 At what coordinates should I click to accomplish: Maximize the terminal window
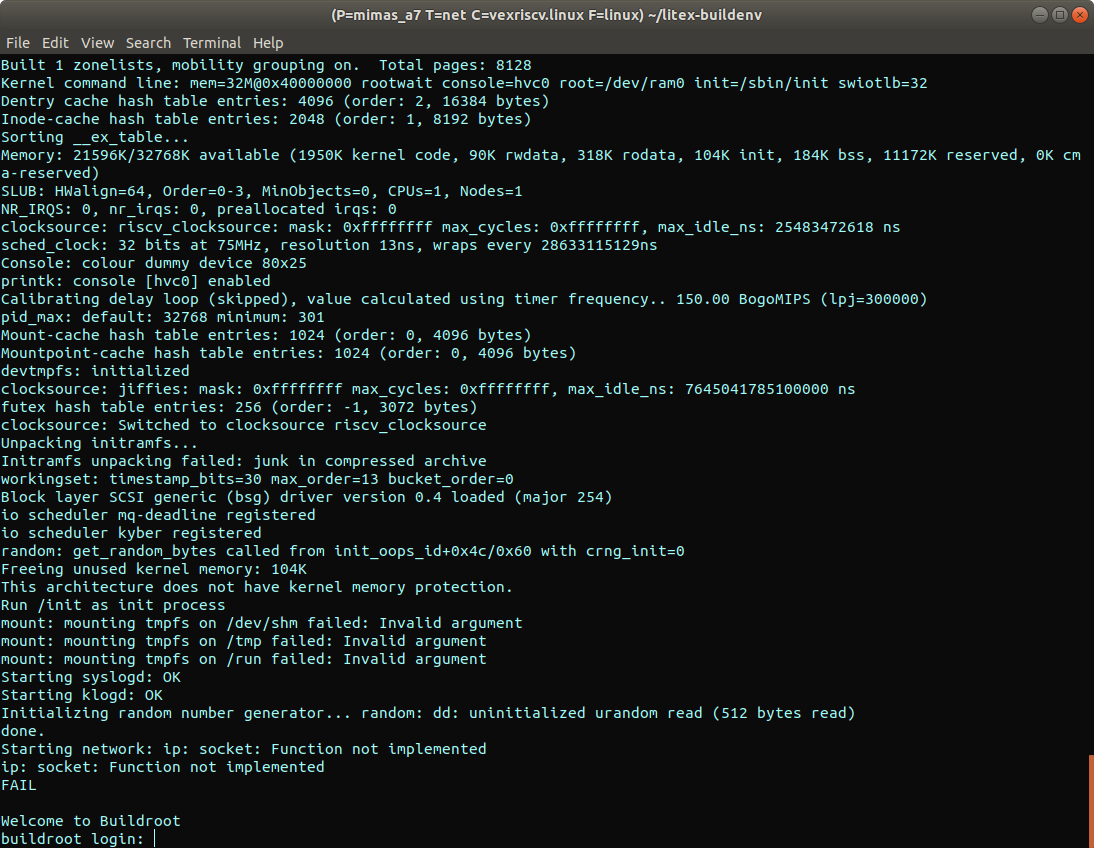coord(1055,15)
